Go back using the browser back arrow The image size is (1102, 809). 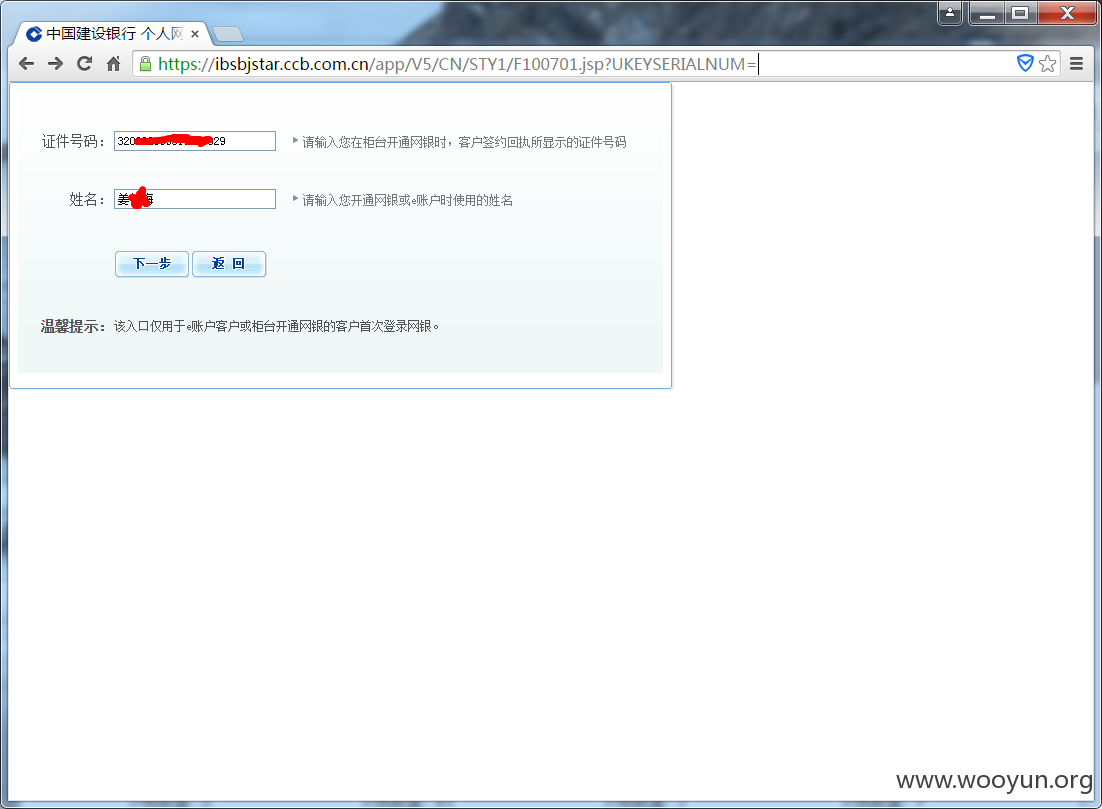pyautogui.click(x=27, y=64)
